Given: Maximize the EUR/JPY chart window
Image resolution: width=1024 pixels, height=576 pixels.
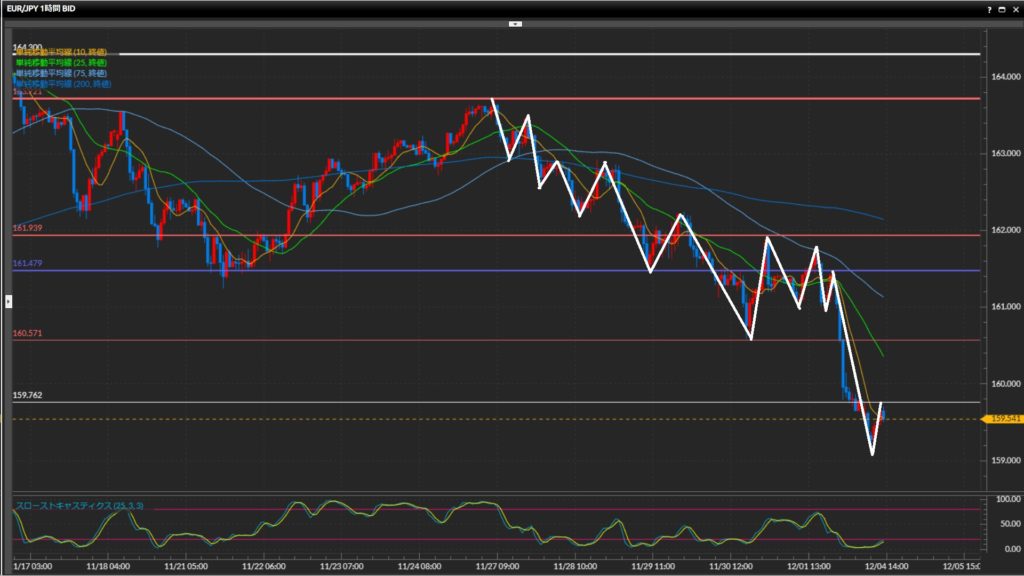Looking at the screenshot, I should tap(1000, 8).
